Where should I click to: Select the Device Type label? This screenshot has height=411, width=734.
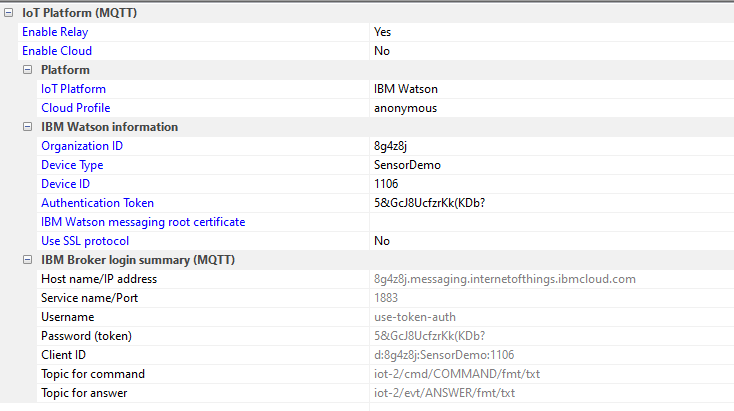pyautogui.click(x=72, y=165)
